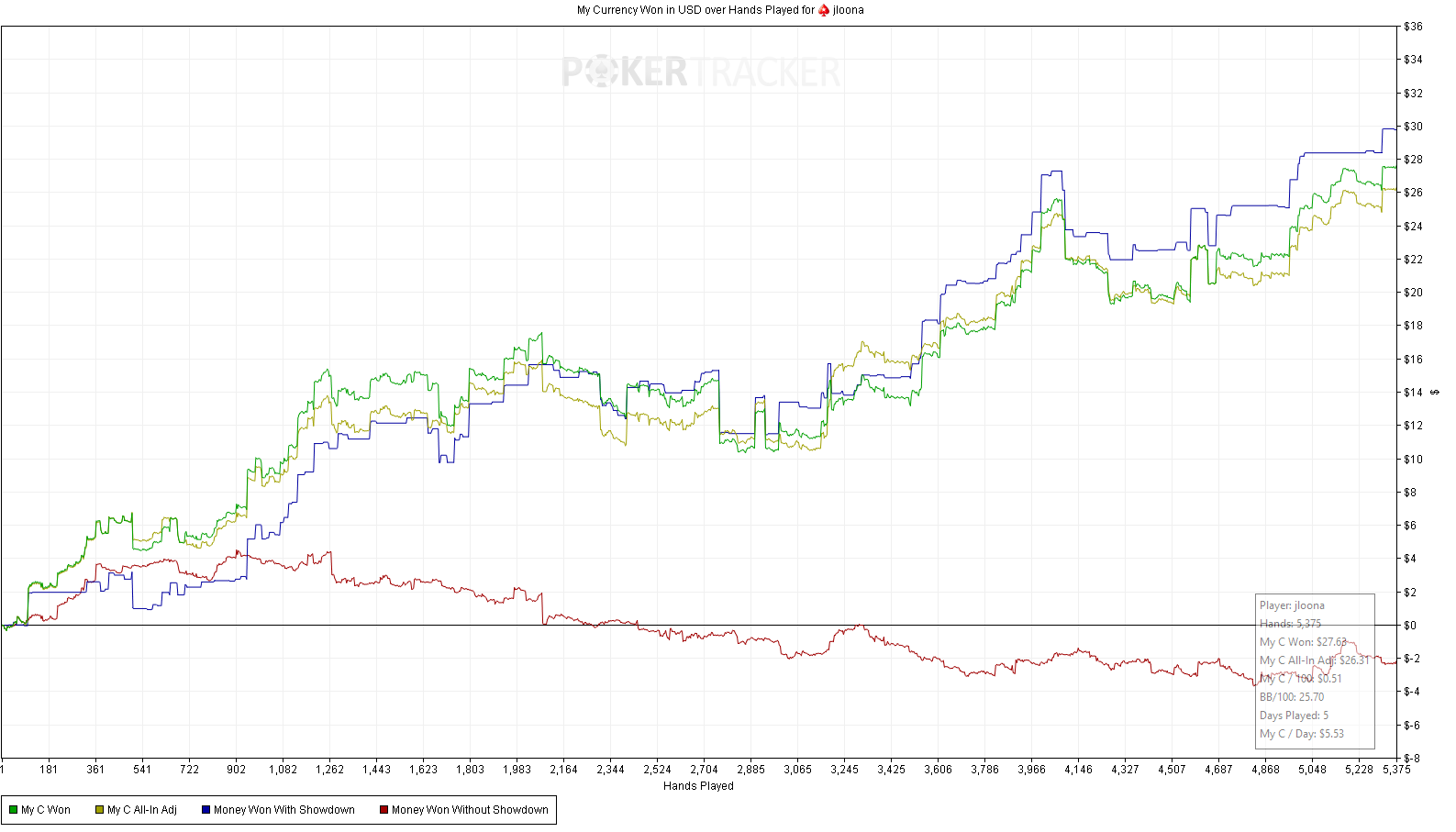This screenshot has height=832, width=1456.
Task: Click "Hands: 5,375" in the summary box
Action: point(1290,624)
